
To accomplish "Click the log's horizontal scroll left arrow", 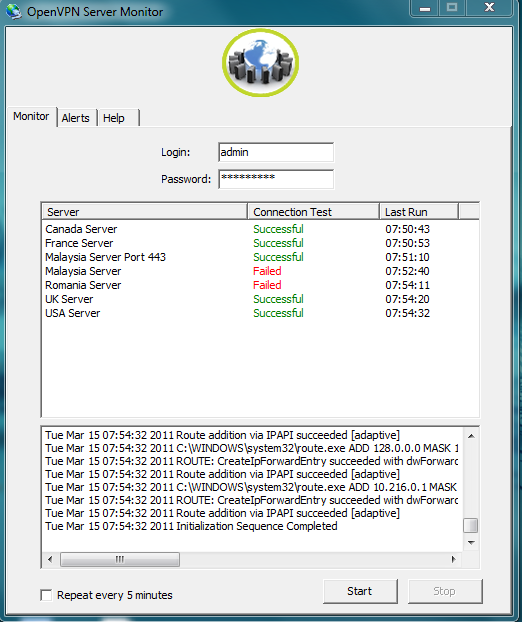I will pos(50,559).
